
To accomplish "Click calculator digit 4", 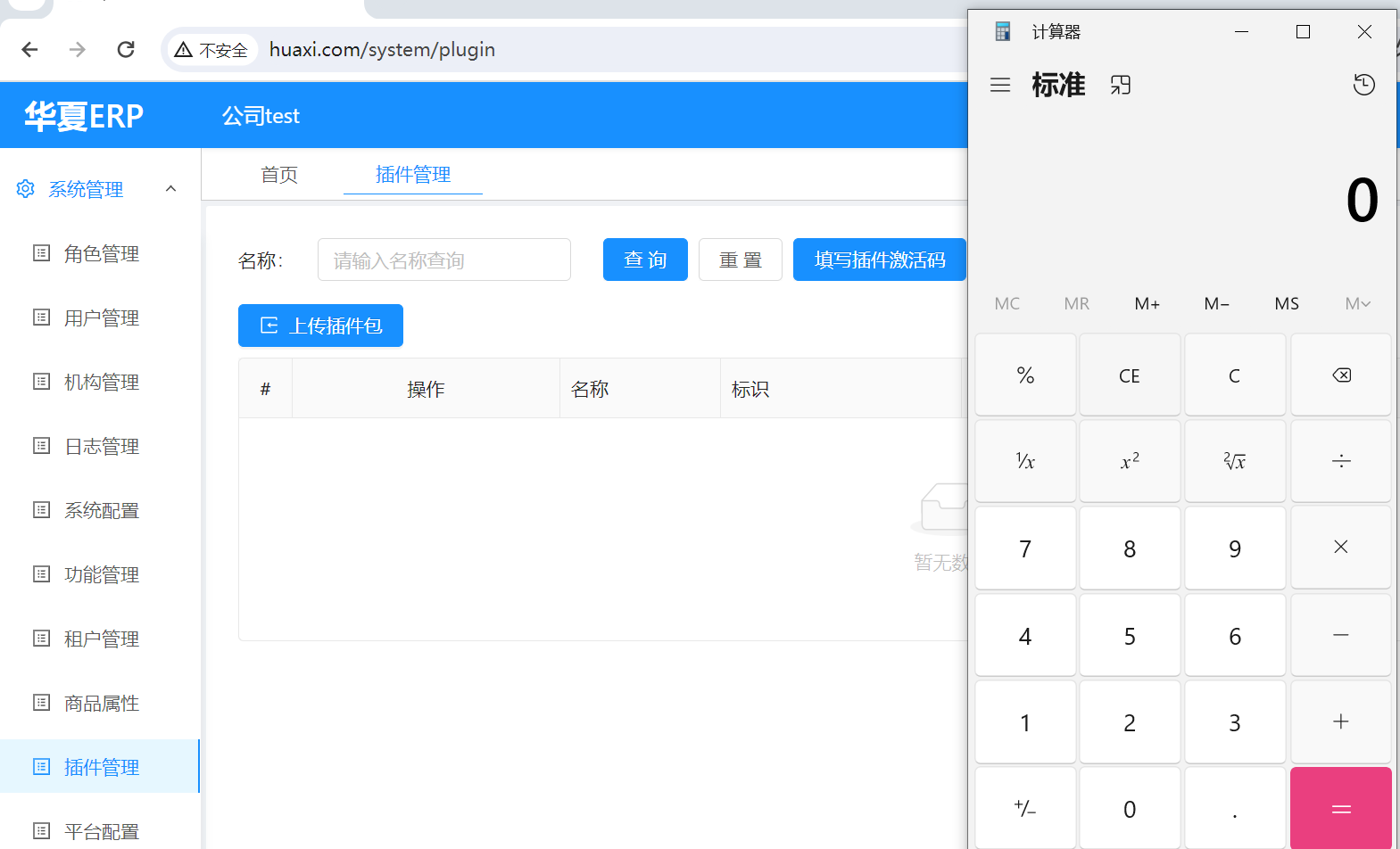I will (x=1025, y=635).
